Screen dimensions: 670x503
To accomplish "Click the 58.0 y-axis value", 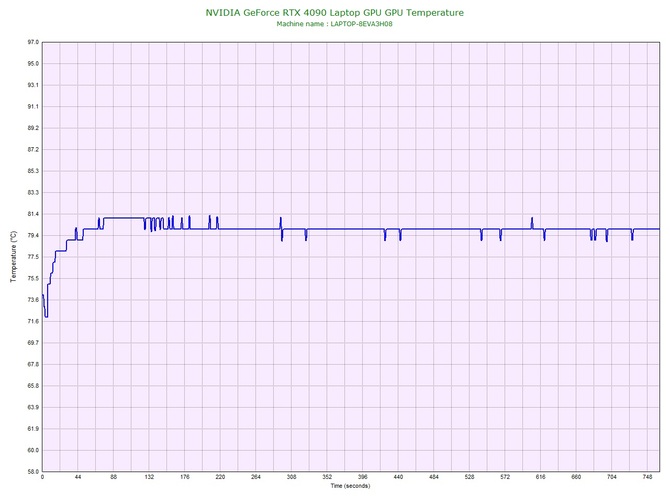I will [33, 472].
